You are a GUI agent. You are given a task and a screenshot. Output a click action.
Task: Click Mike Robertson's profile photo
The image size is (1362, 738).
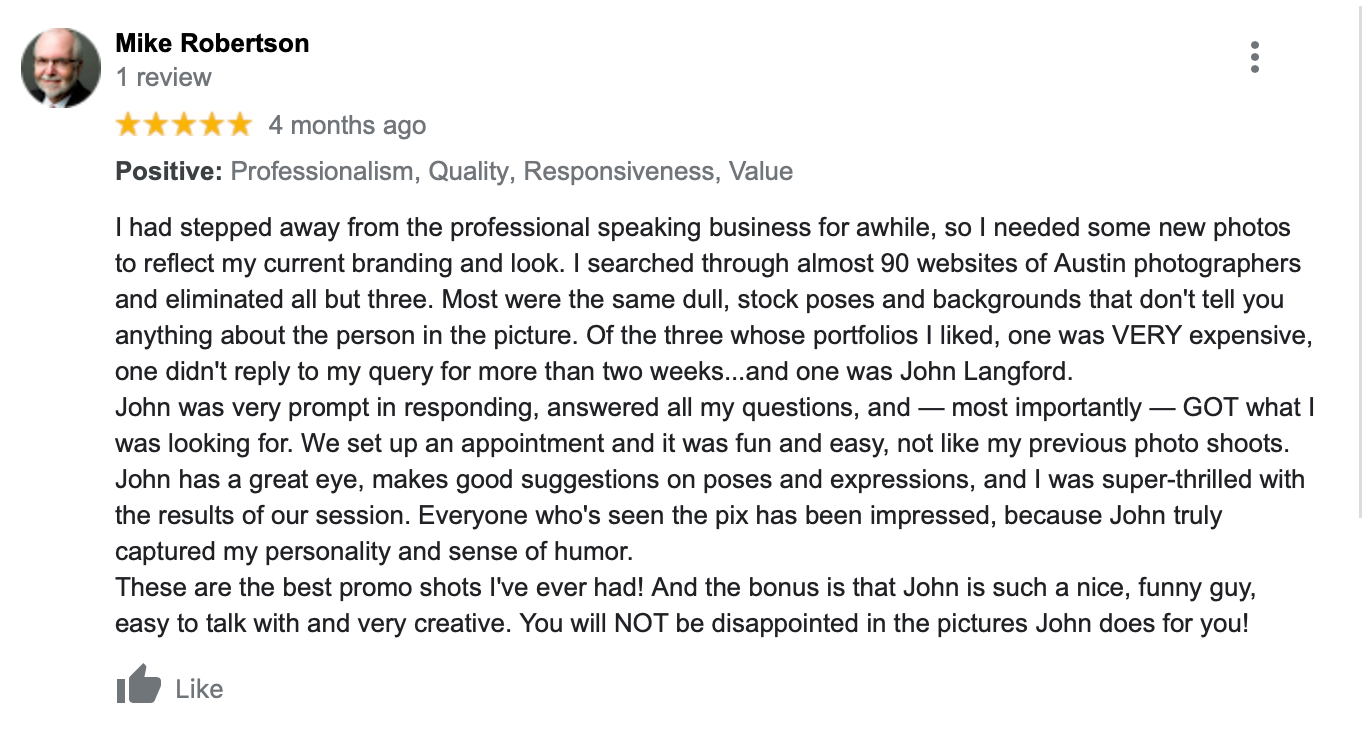61,68
